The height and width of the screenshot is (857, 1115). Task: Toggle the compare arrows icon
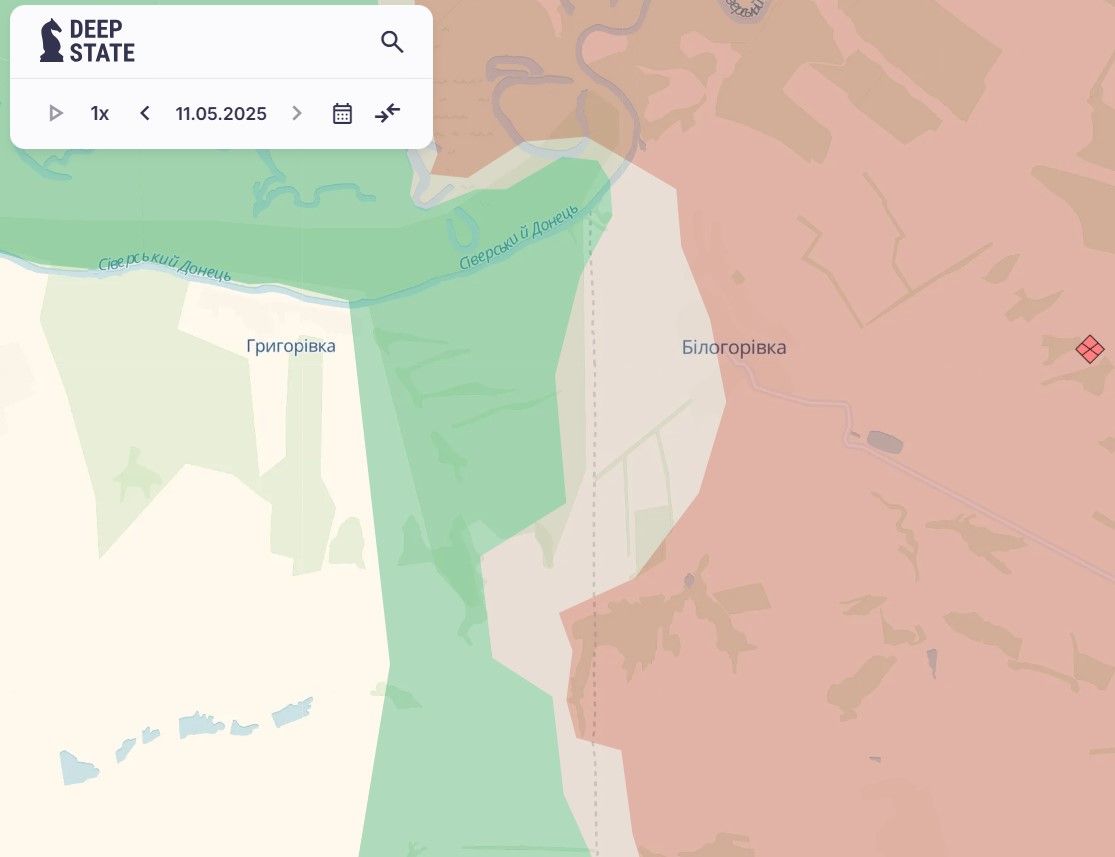pyautogui.click(x=387, y=114)
